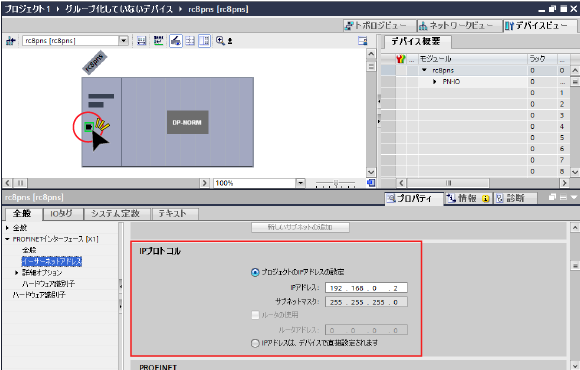Select the green PROFINET port on the device
580x370 pixels.
click(x=88, y=127)
